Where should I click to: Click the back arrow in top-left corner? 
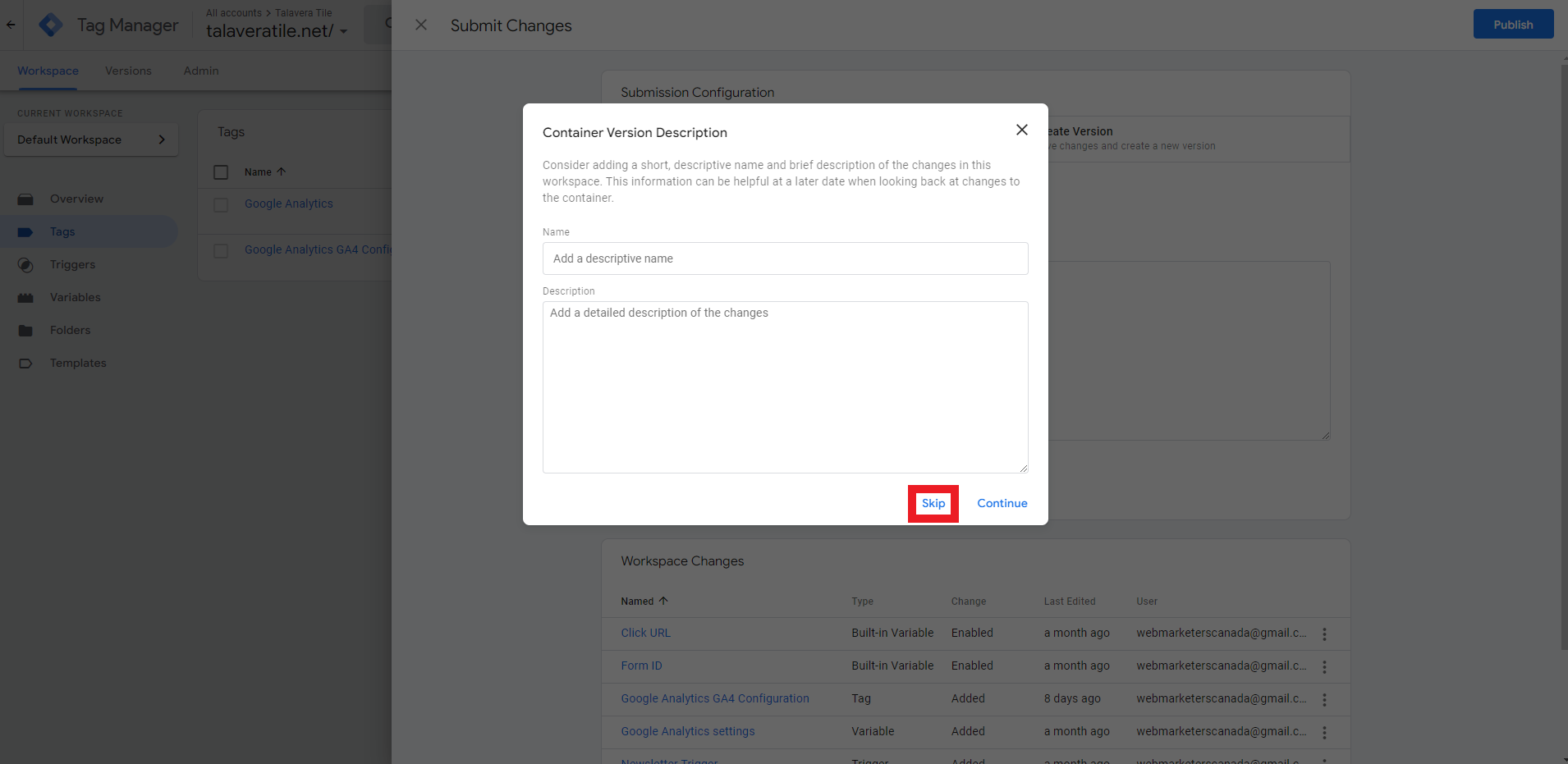coord(11,25)
